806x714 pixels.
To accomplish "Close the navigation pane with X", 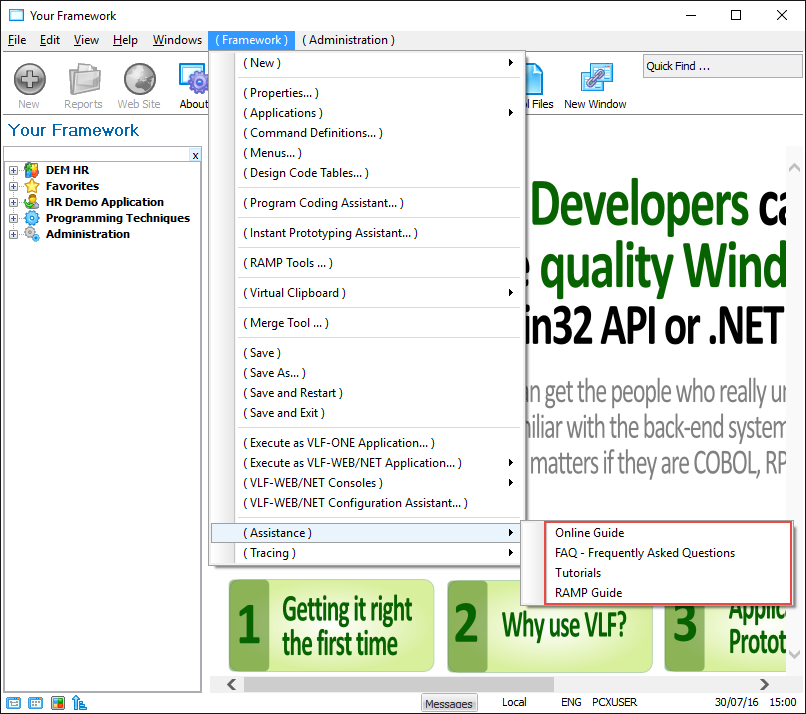I will [x=195, y=155].
